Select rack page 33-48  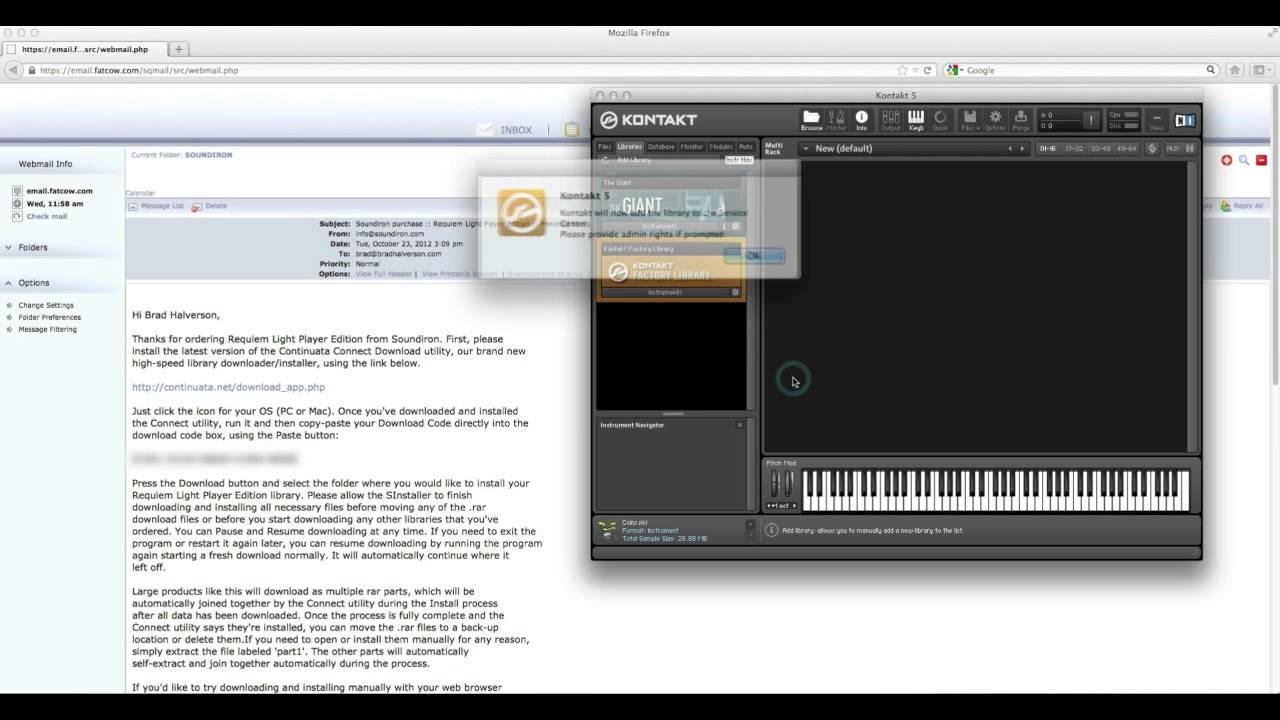pos(1100,149)
